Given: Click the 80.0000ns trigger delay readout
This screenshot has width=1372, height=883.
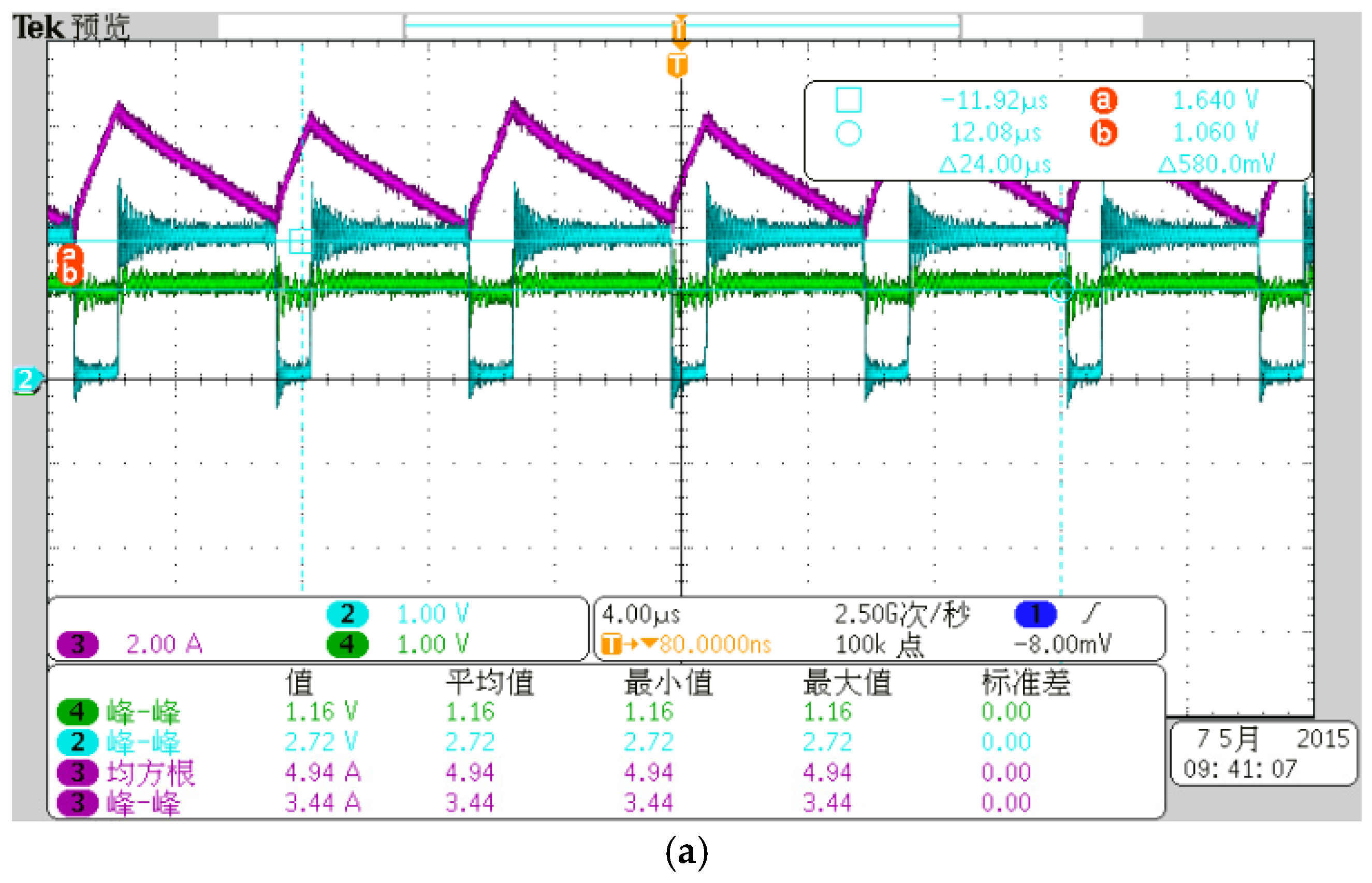Looking at the screenshot, I should pyautogui.click(x=714, y=645).
